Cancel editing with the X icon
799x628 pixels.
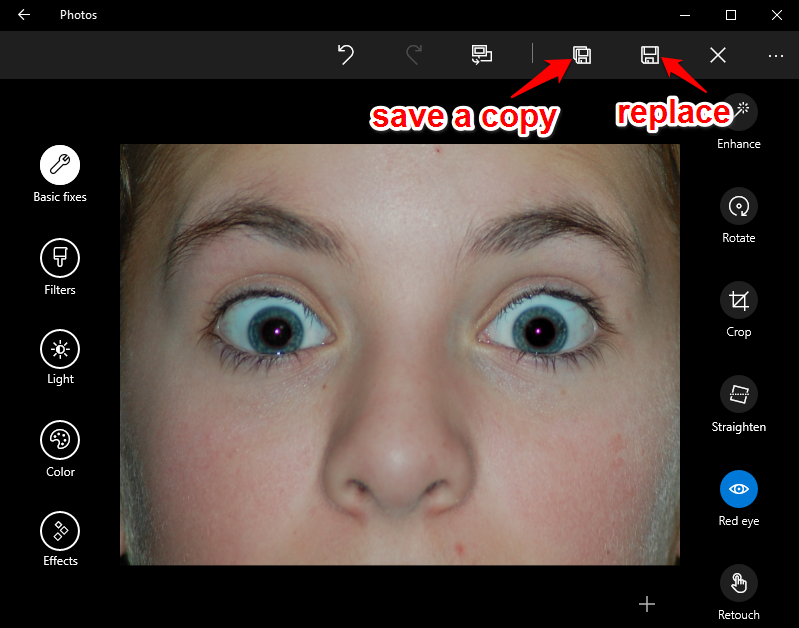(717, 55)
